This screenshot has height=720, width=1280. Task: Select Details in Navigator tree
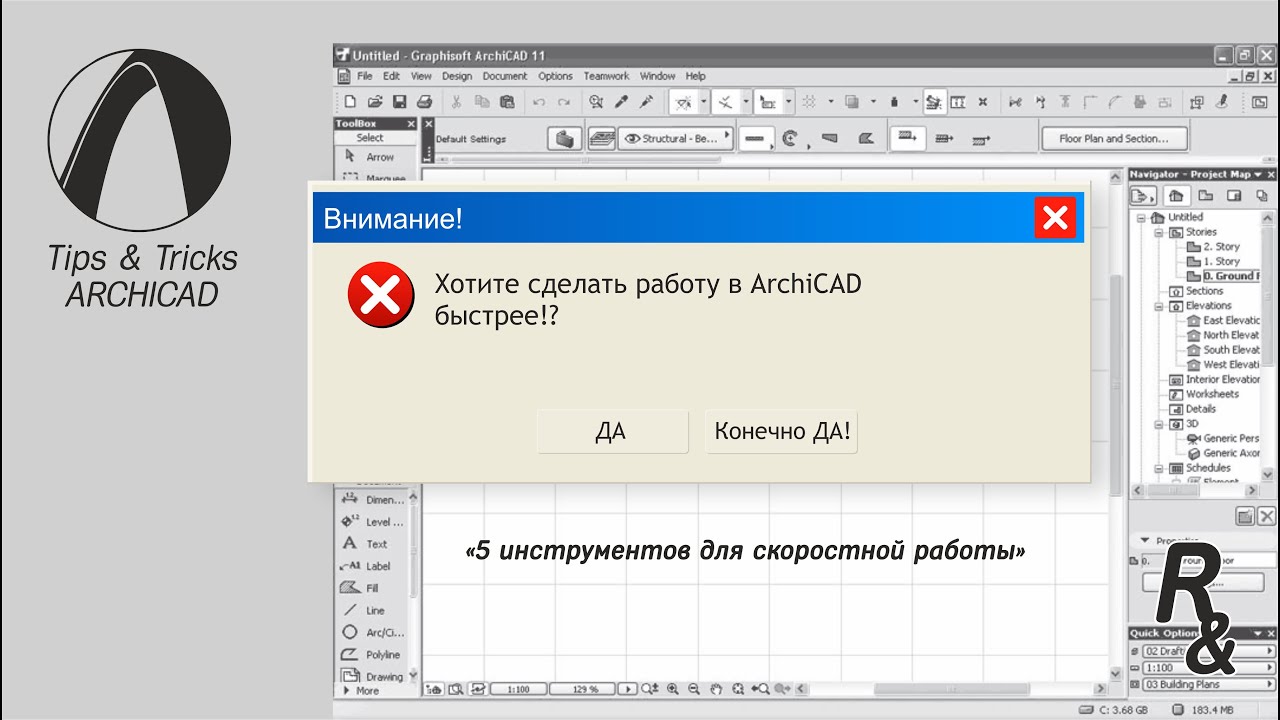[x=1192, y=409]
